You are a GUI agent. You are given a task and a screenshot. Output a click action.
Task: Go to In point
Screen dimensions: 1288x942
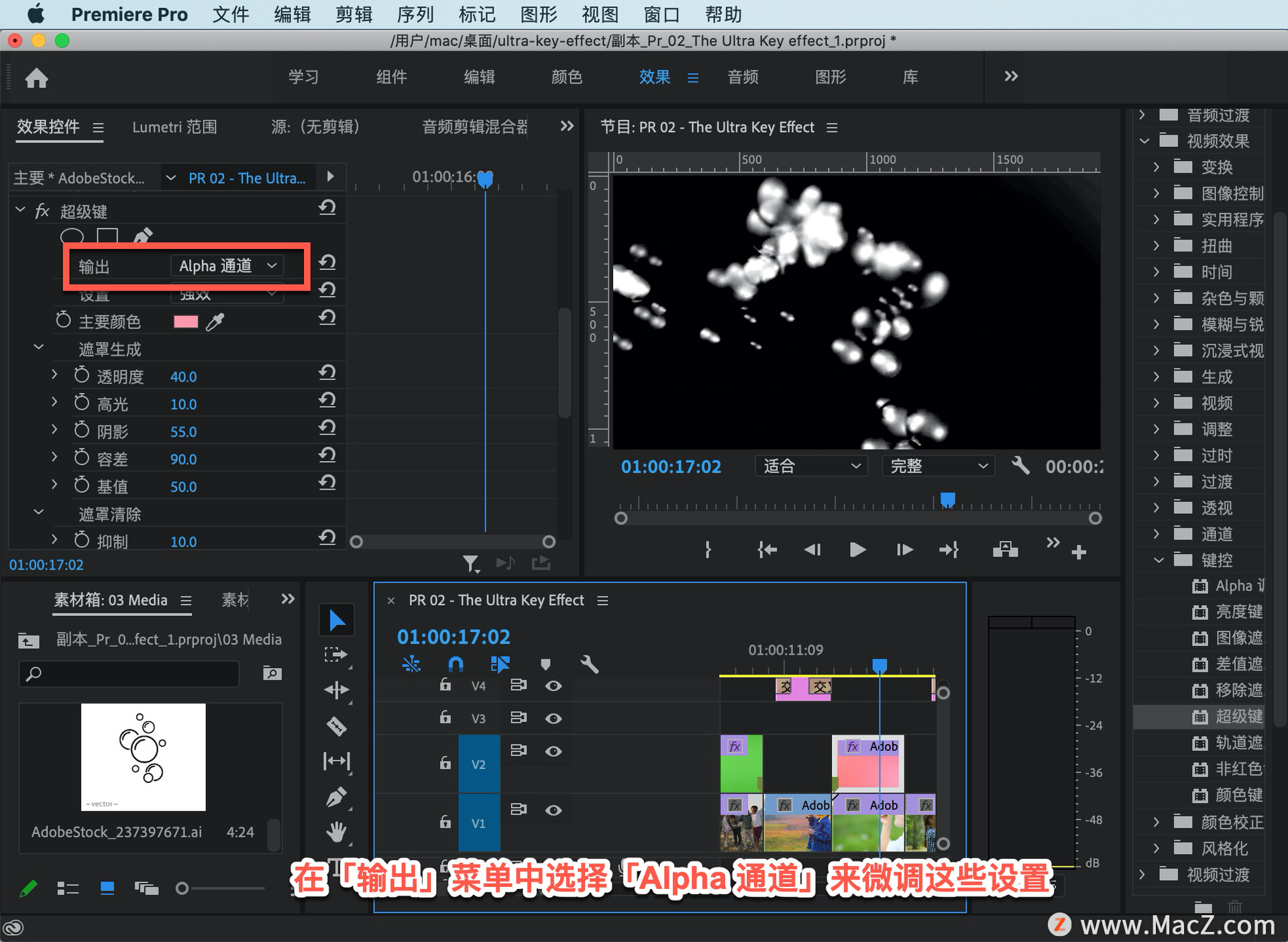[x=767, y=550]
